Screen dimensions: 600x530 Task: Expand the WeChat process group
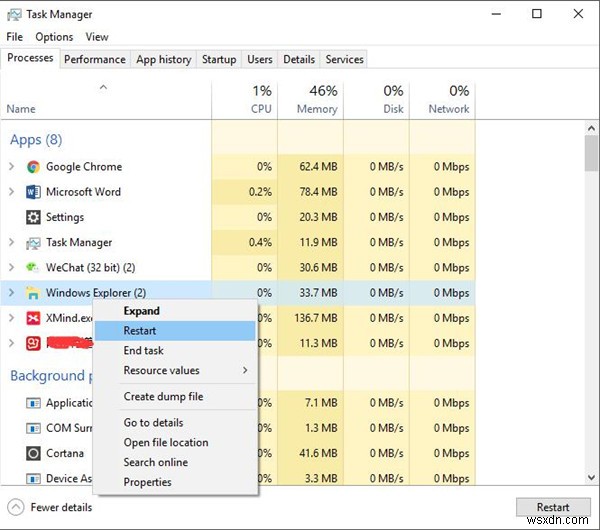(11, 268)
